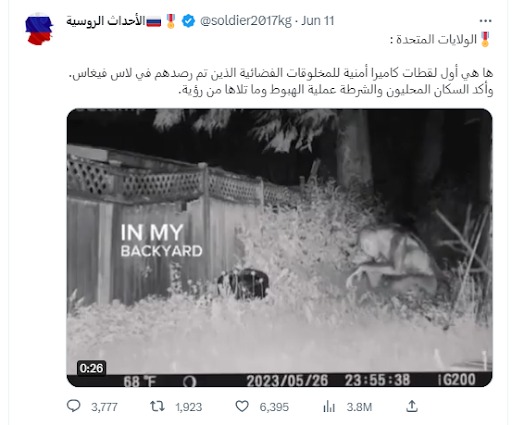Click the medal emoji beside display name

pyautogui.click(x=171, y=21)
